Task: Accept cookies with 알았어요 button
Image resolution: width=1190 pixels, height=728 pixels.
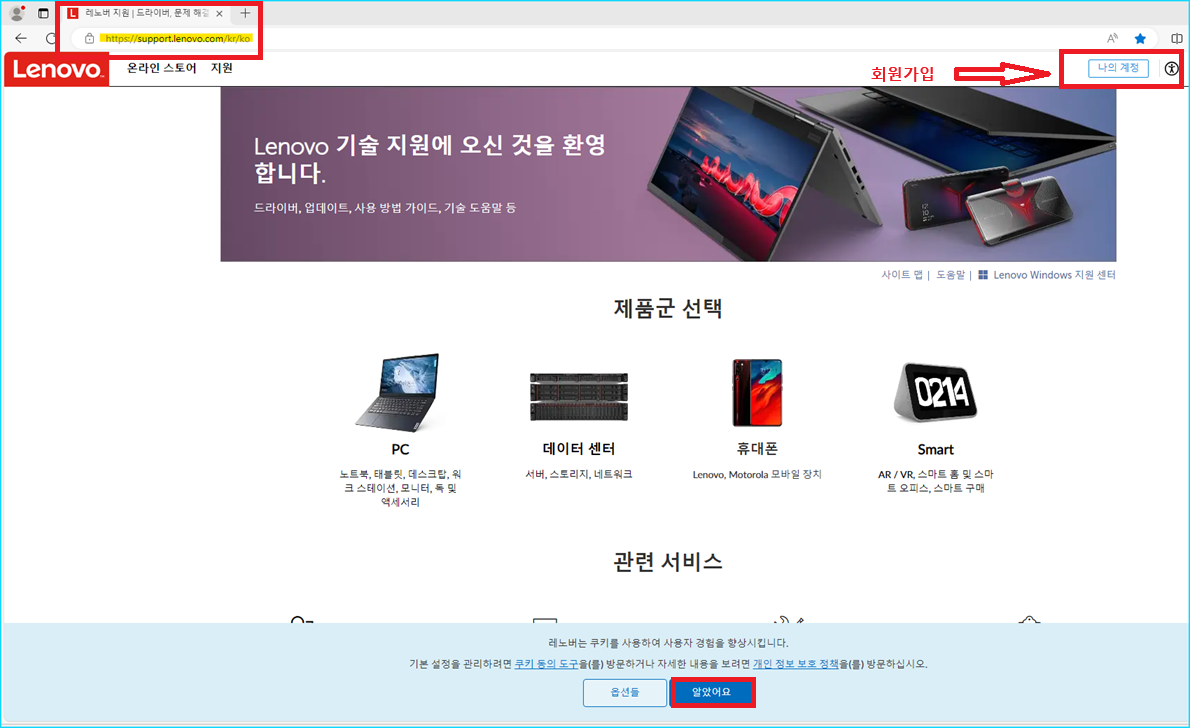Action: [711, 692]
